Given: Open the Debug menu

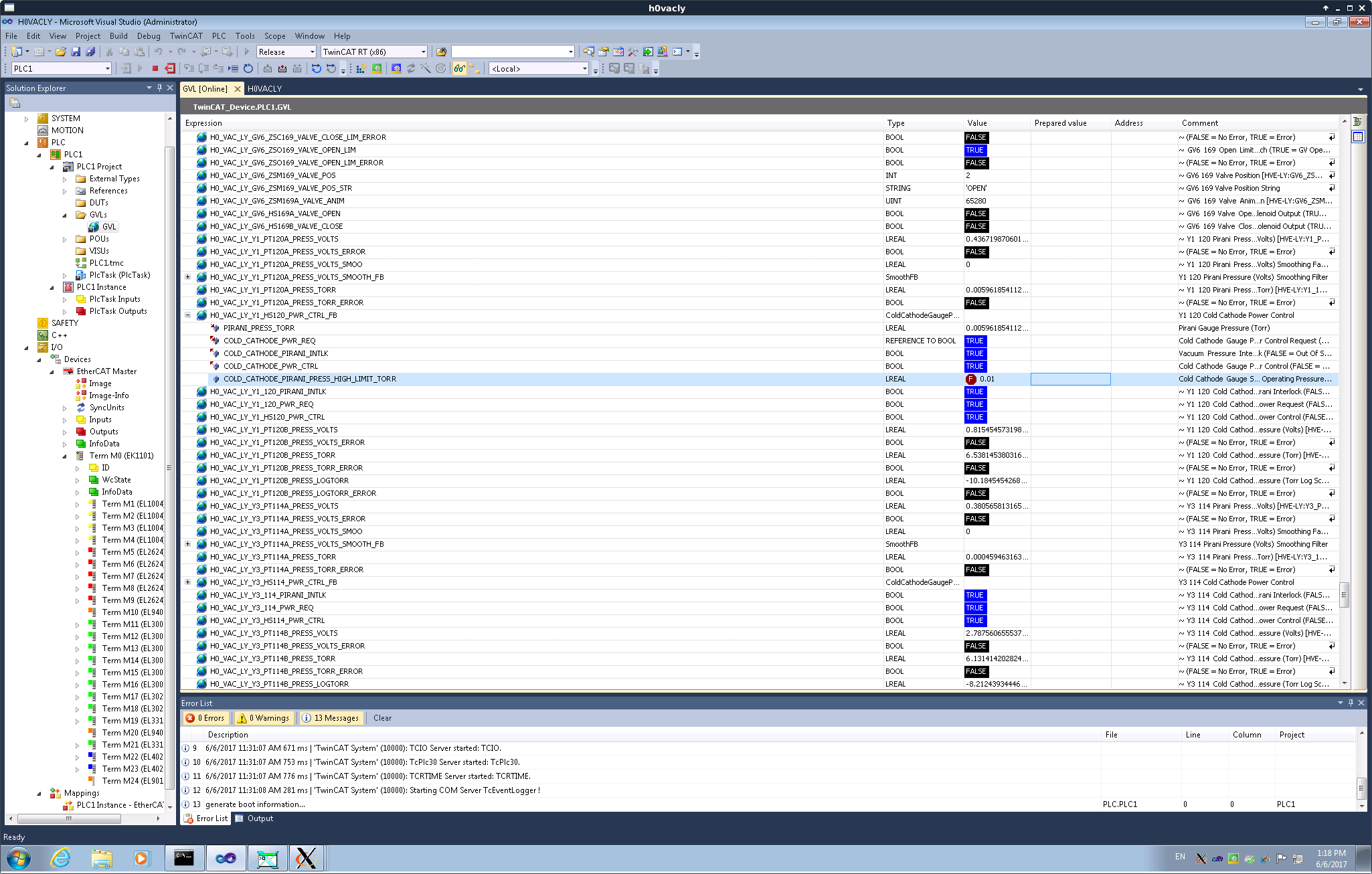Looking at the screenshot, I should [149, 36].
